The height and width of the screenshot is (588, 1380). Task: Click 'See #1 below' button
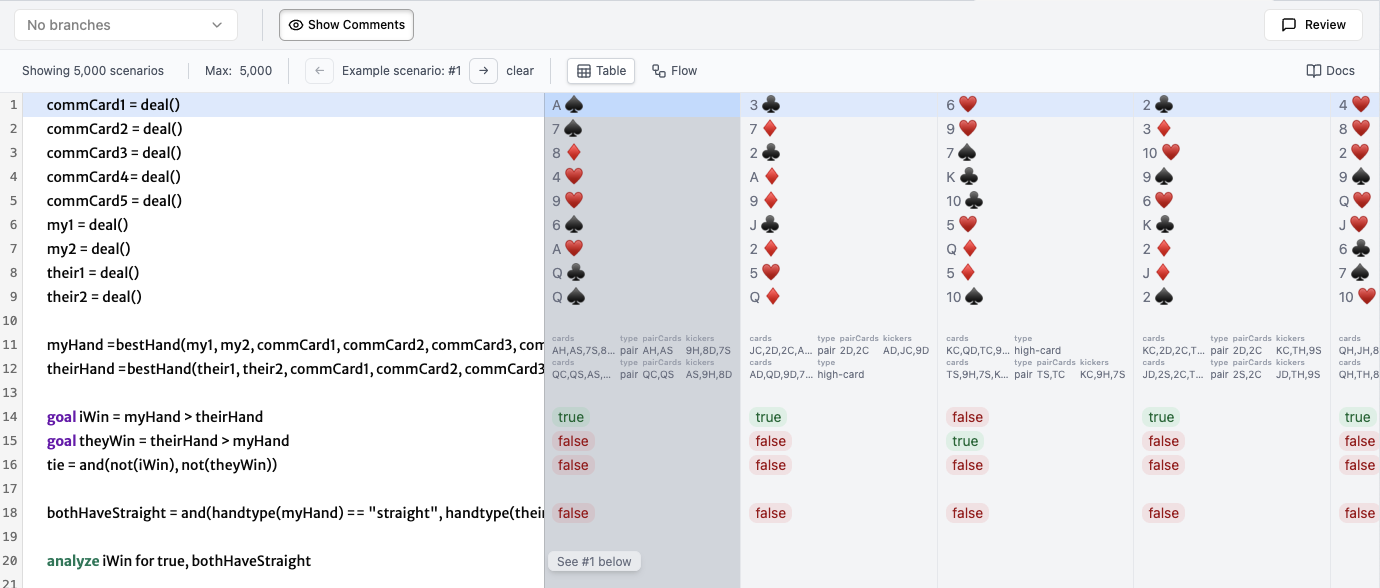[594, 562]
